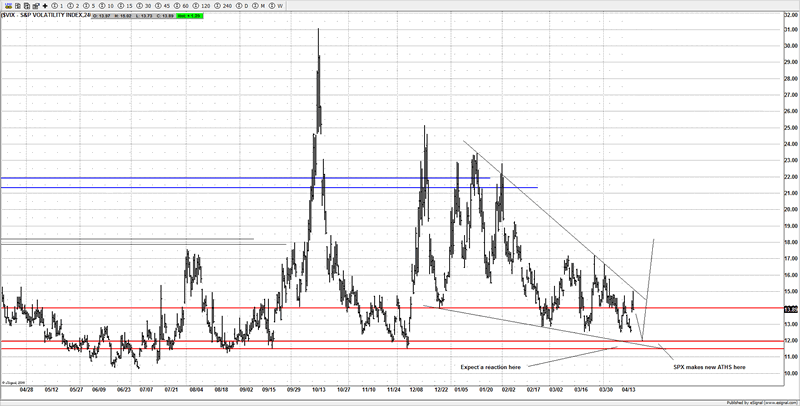Click the open price value in the header
The image size is (800, 406).
click(x=104, y=16)
